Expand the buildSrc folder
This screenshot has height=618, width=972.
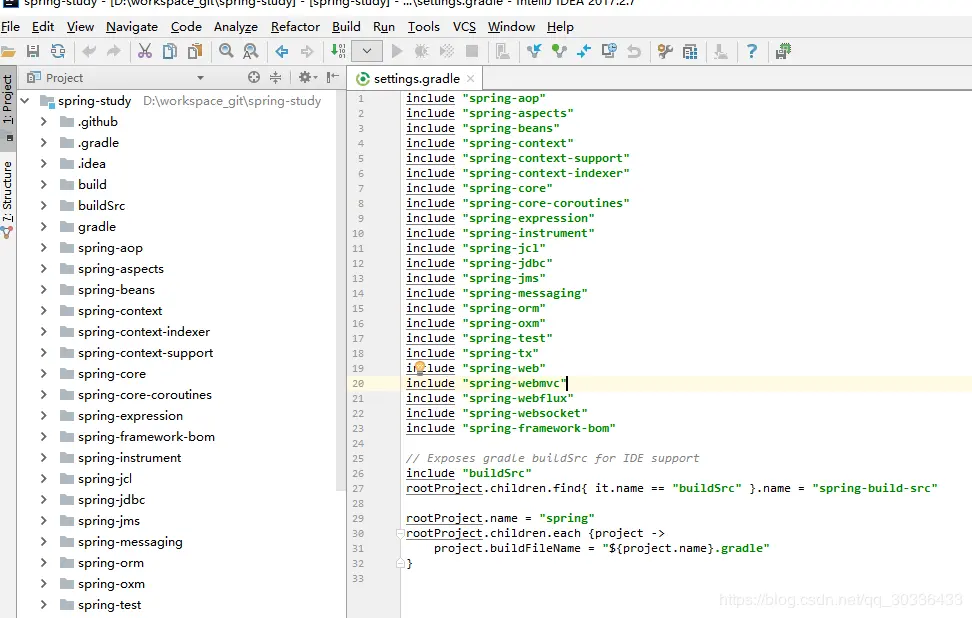[x=43, y=205]
